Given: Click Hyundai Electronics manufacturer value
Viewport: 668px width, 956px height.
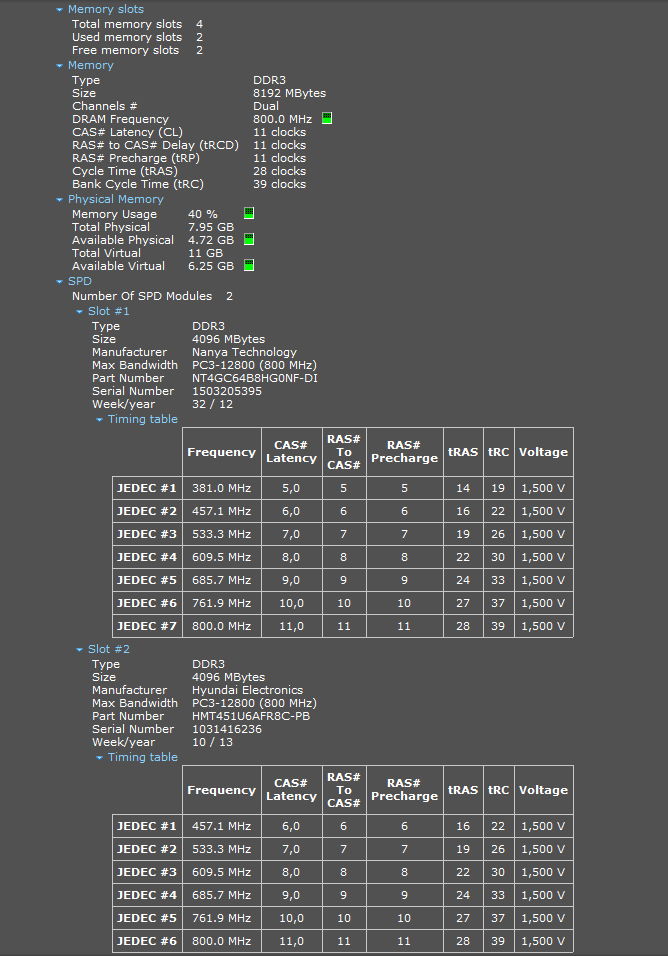Looking at the screenshot, I should coord(247,690).
